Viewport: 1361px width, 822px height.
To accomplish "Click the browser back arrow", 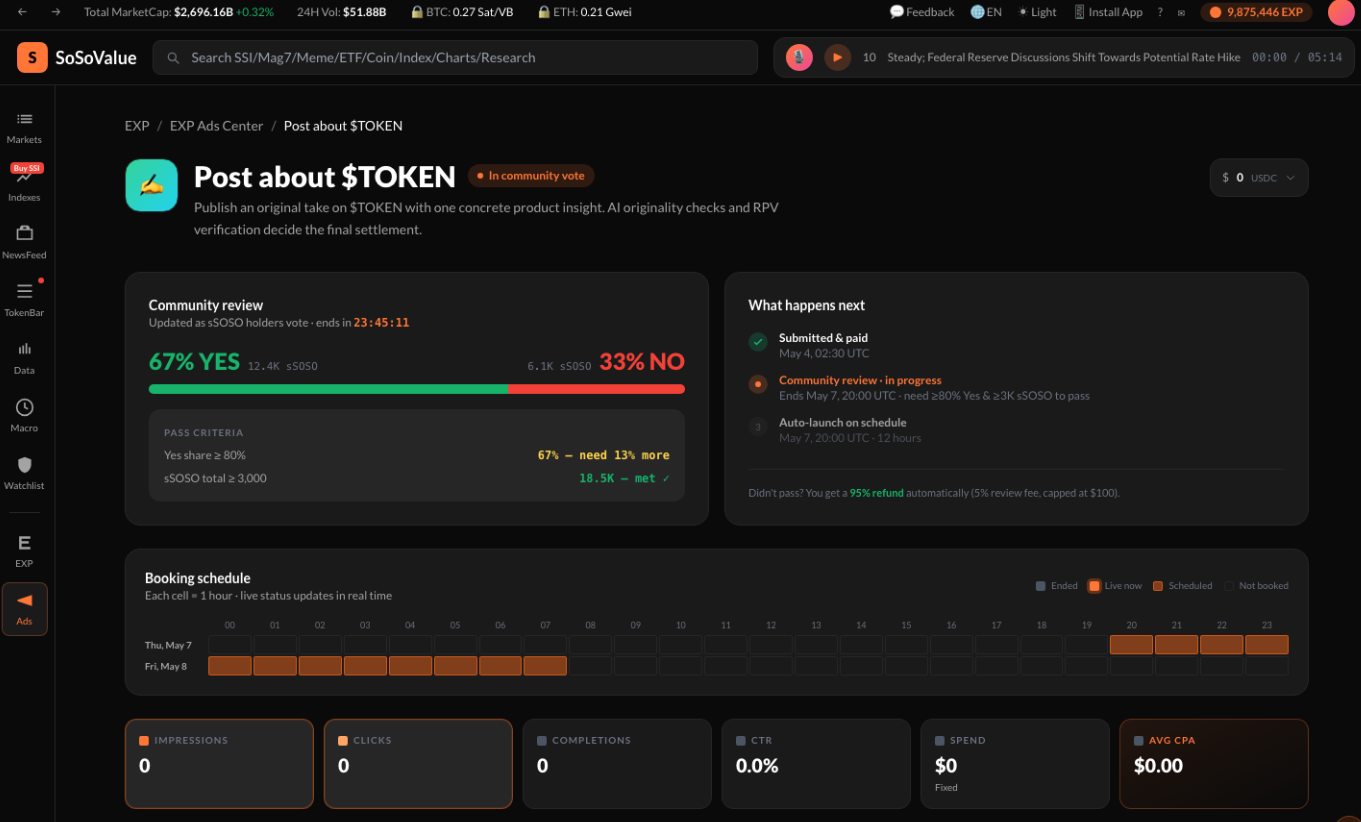I will (x=22, y=12).
